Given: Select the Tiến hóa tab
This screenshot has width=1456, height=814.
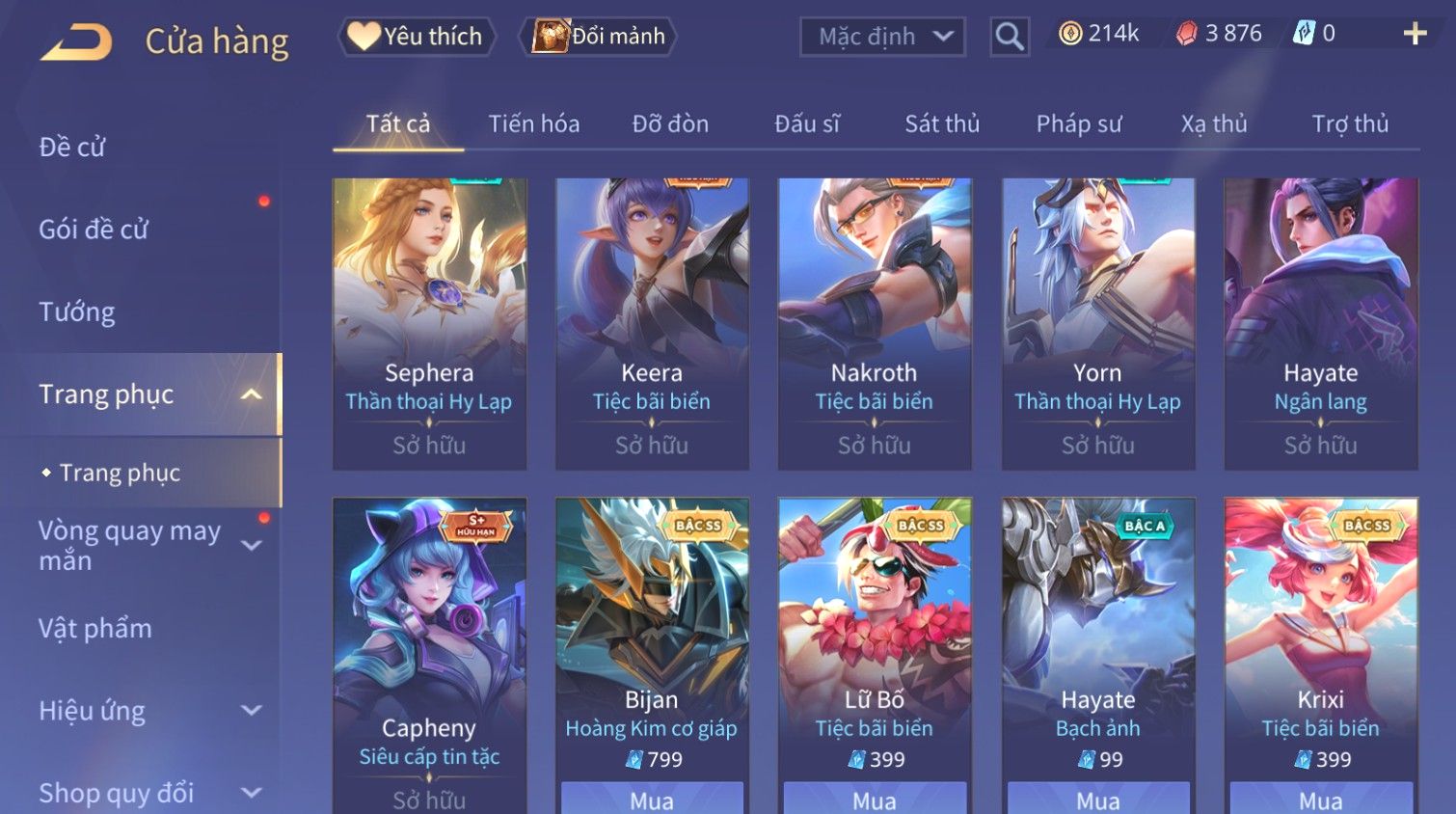Looking at the screenshot, I should coord(534,123).
